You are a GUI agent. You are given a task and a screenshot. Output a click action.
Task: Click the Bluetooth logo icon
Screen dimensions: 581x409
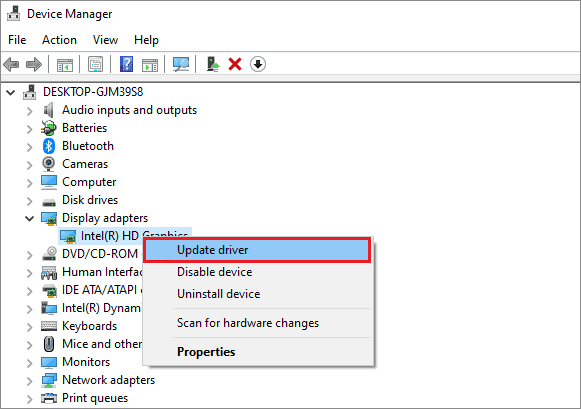(49, 146)
